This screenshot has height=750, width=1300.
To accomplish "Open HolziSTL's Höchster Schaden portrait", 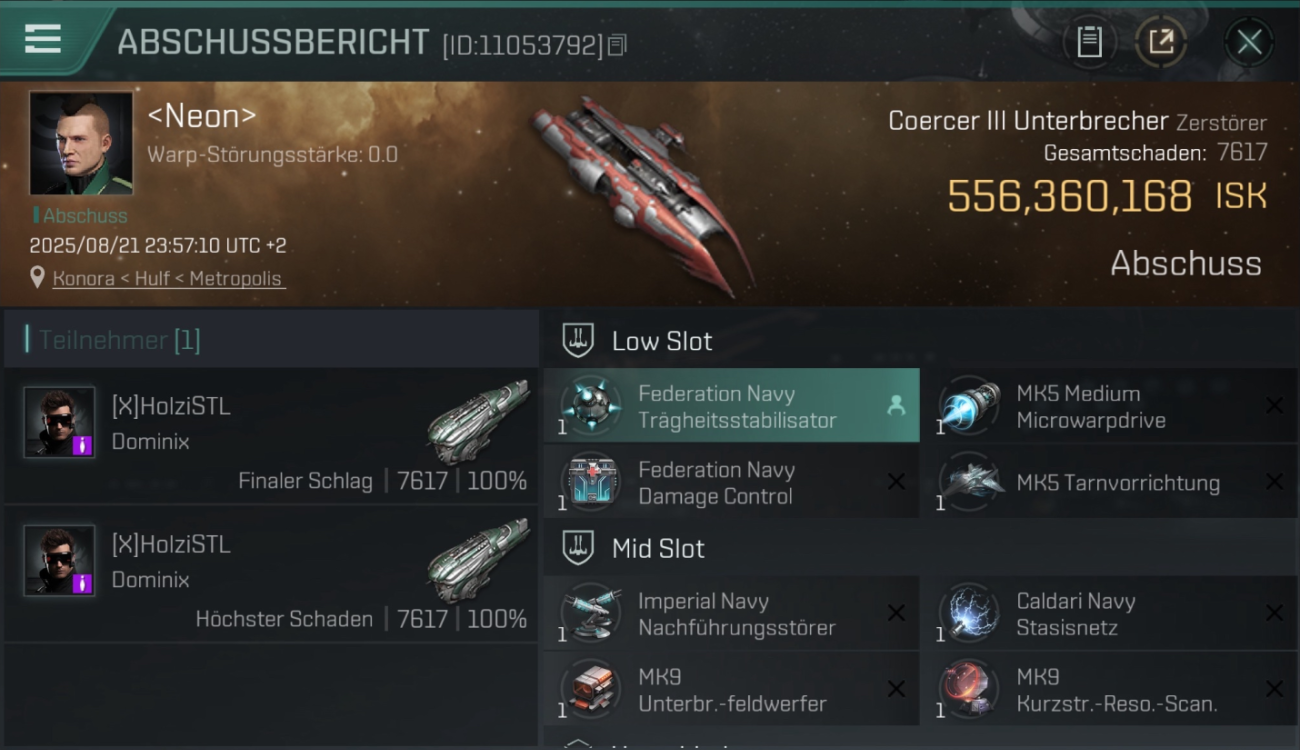I will click(x=59, y=560).
